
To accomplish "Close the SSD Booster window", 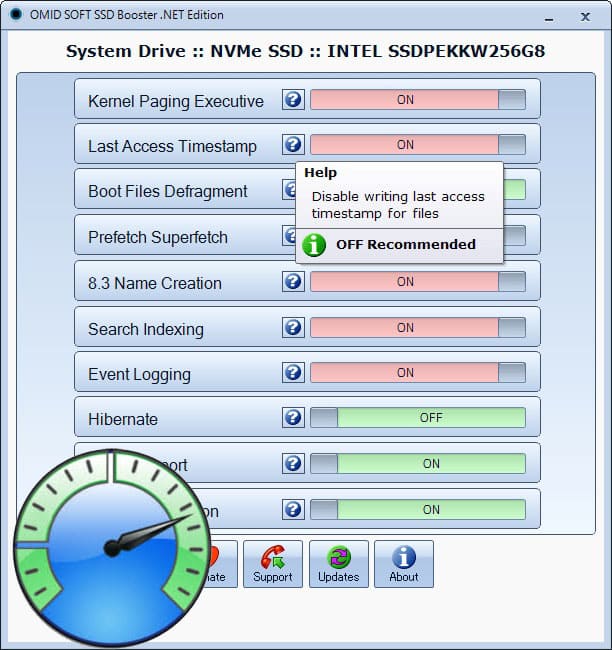I will pyautogui.click(x=585, y=17).
